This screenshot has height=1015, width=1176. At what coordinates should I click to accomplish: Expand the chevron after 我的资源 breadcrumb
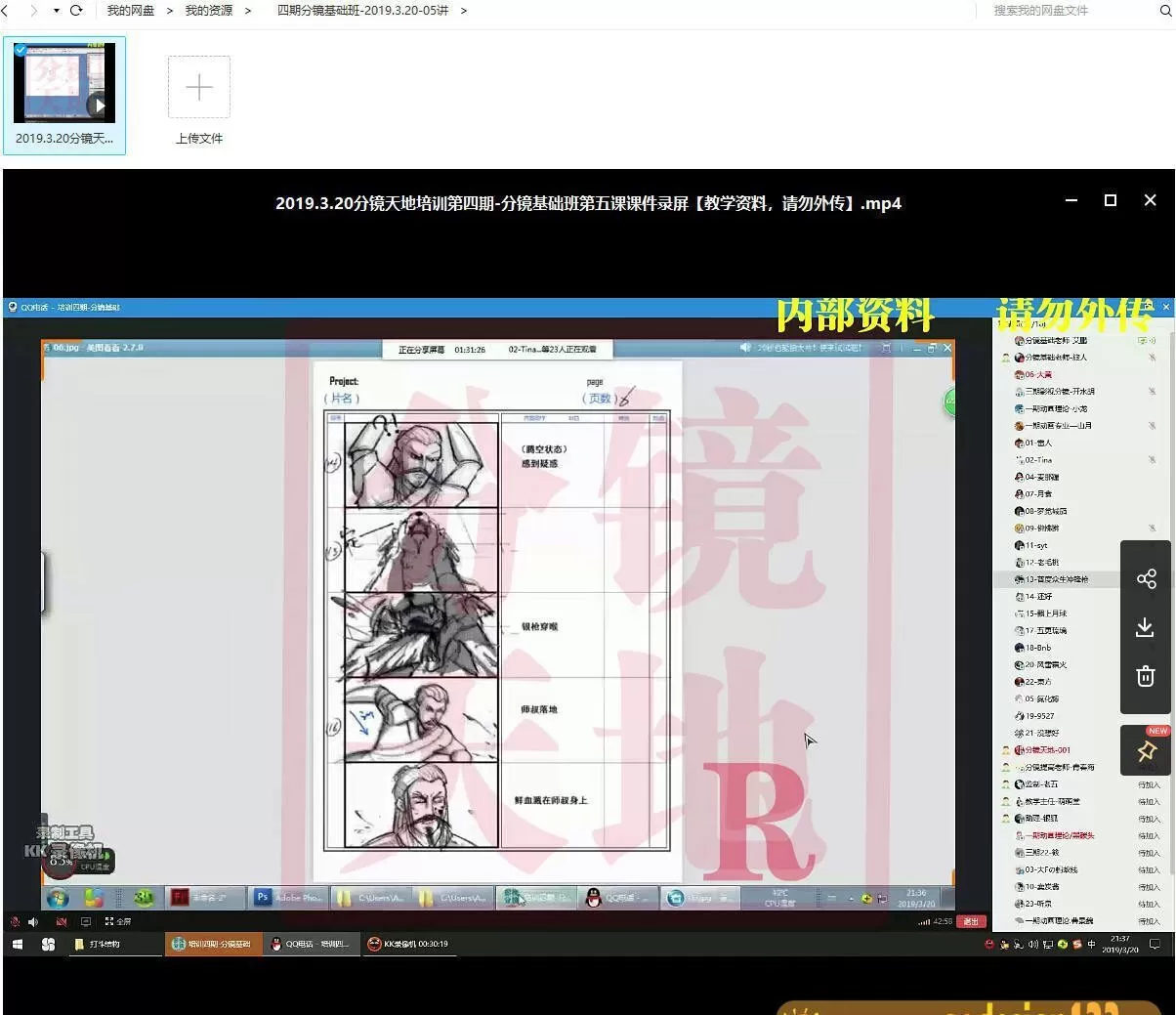[x=247, y=11]
